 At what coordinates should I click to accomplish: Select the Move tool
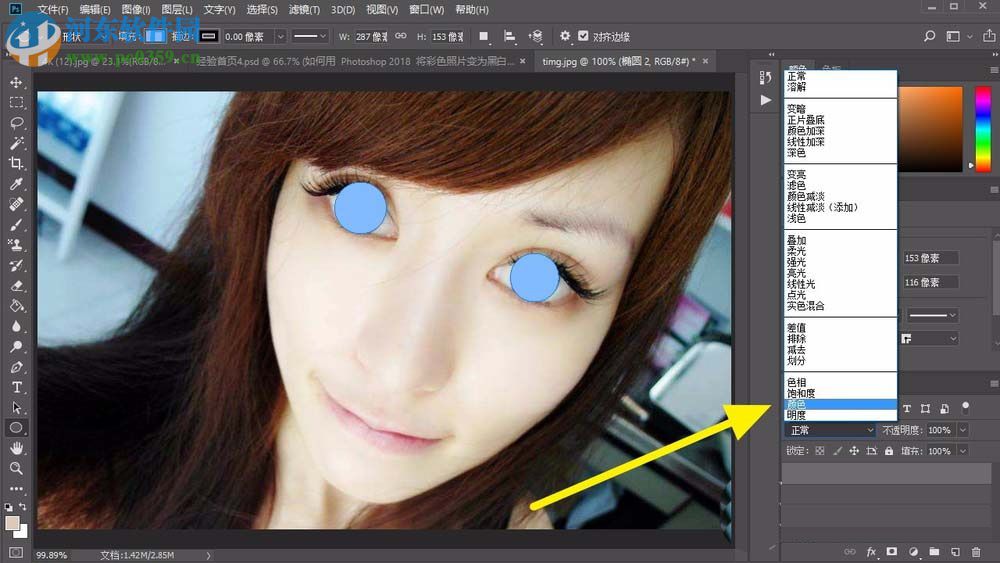(x=16, y=82)
